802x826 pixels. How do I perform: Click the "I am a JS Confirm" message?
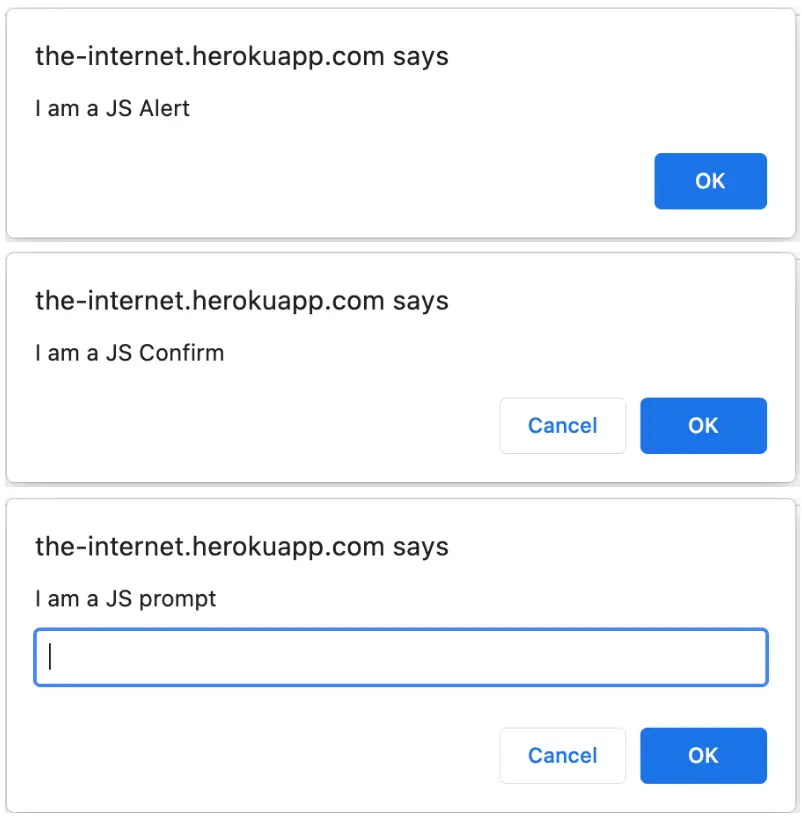pos(129,353)
